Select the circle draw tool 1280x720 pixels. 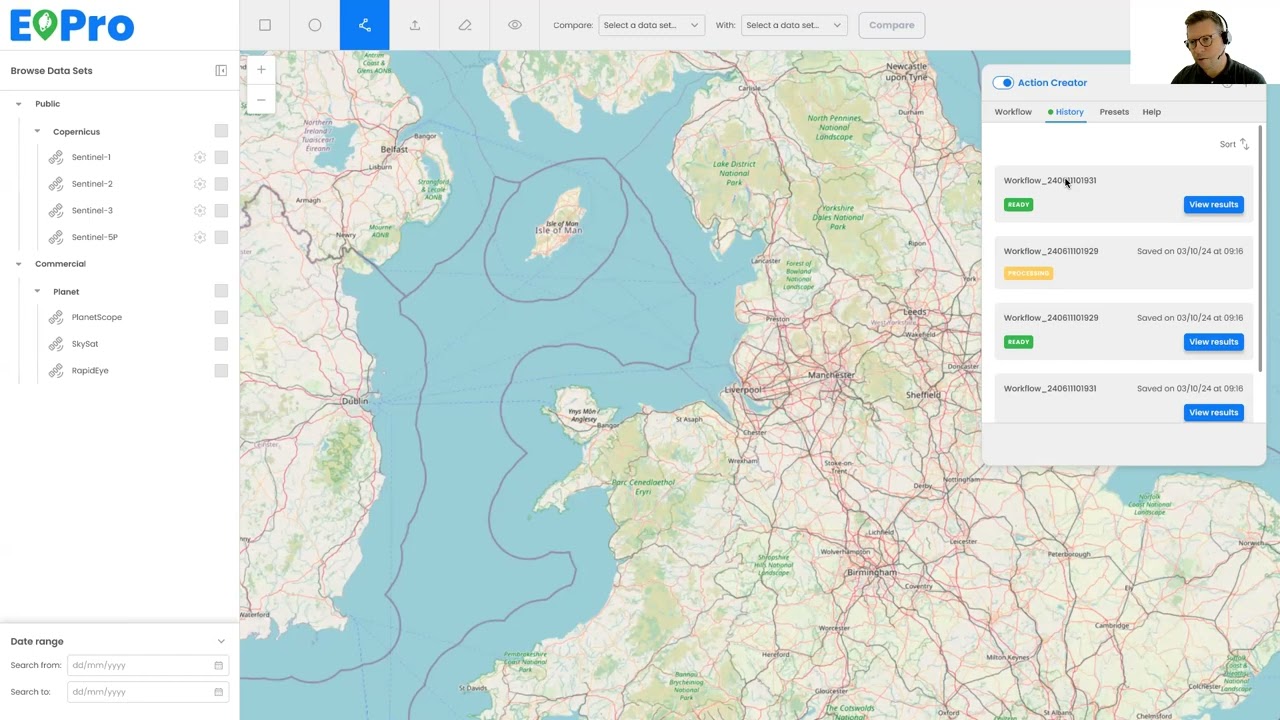coord(315,25)
